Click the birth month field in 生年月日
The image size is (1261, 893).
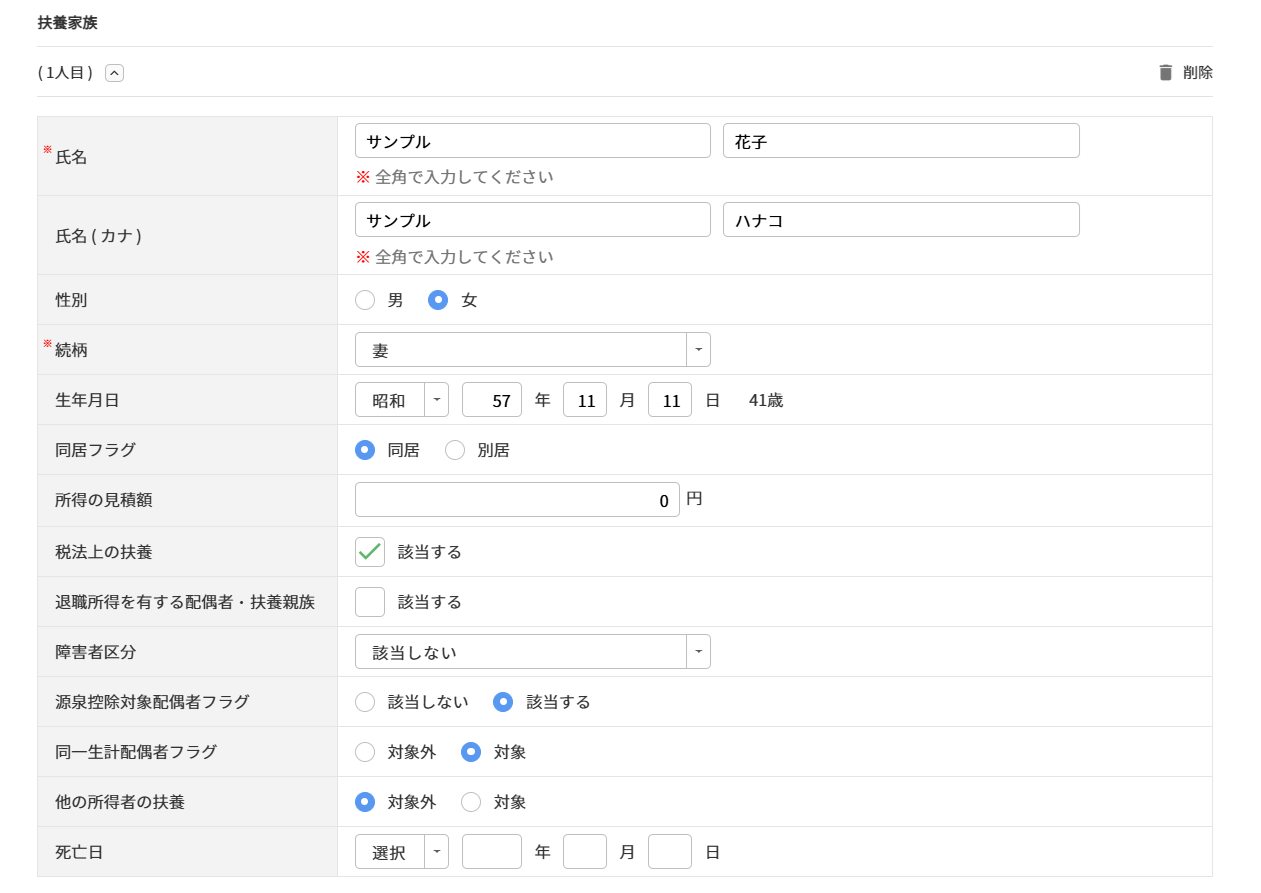click(584, 400)
